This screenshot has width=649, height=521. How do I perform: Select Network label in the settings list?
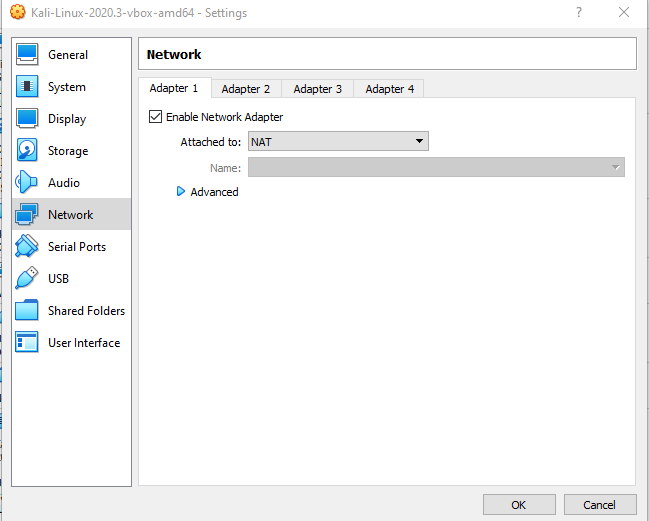tap(71, 214)
